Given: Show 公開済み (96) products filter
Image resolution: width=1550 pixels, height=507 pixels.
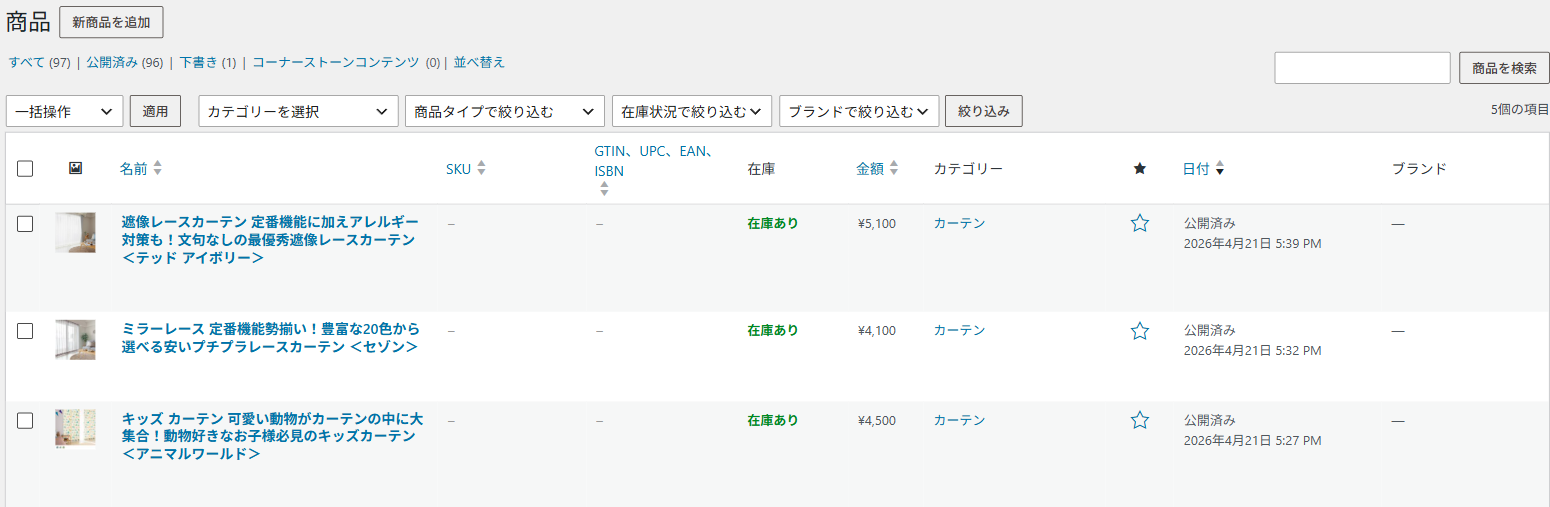Looking at the screenshot, I should click(124, 62).
